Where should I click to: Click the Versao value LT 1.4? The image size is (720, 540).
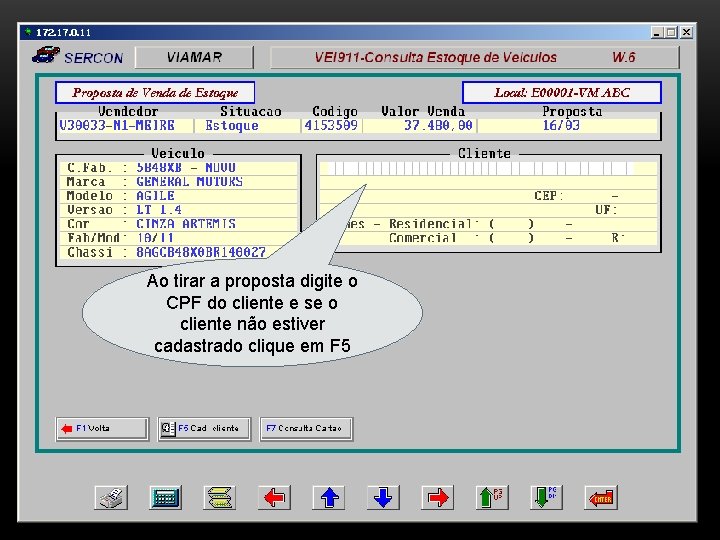[159, 210]
